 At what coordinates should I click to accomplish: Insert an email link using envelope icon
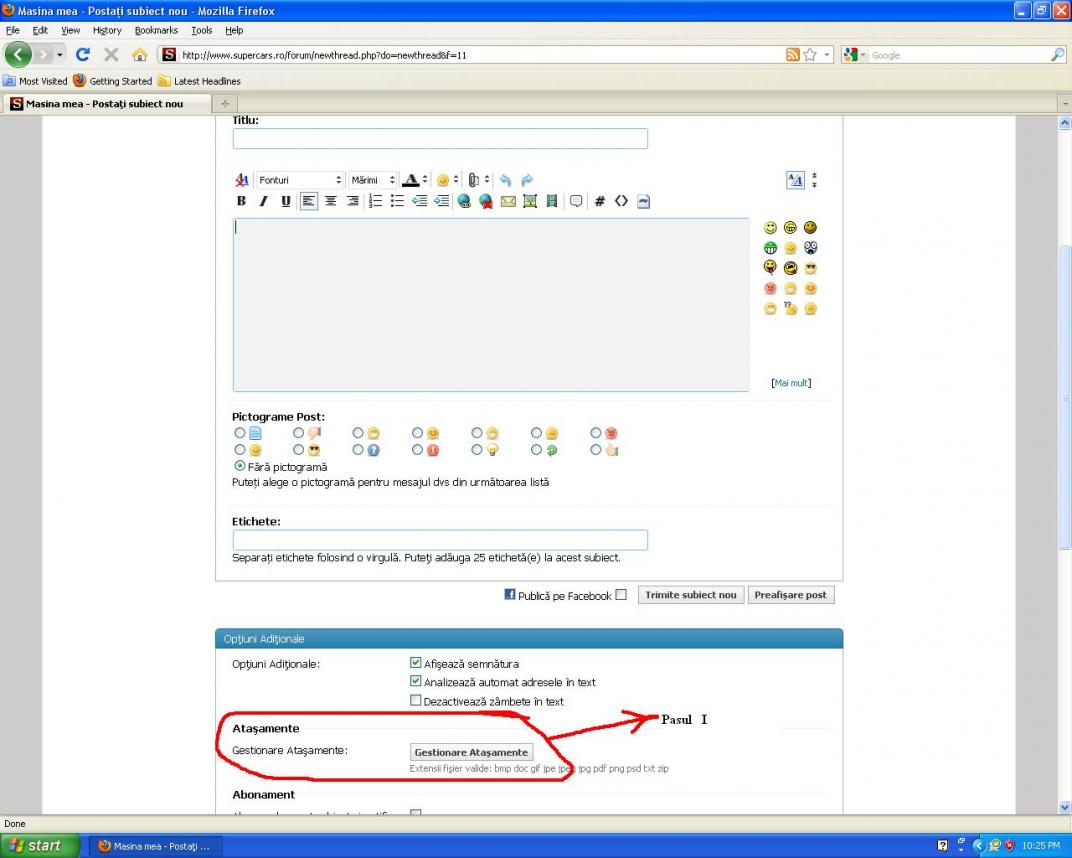pyautogui.click(x=508, y=201)
